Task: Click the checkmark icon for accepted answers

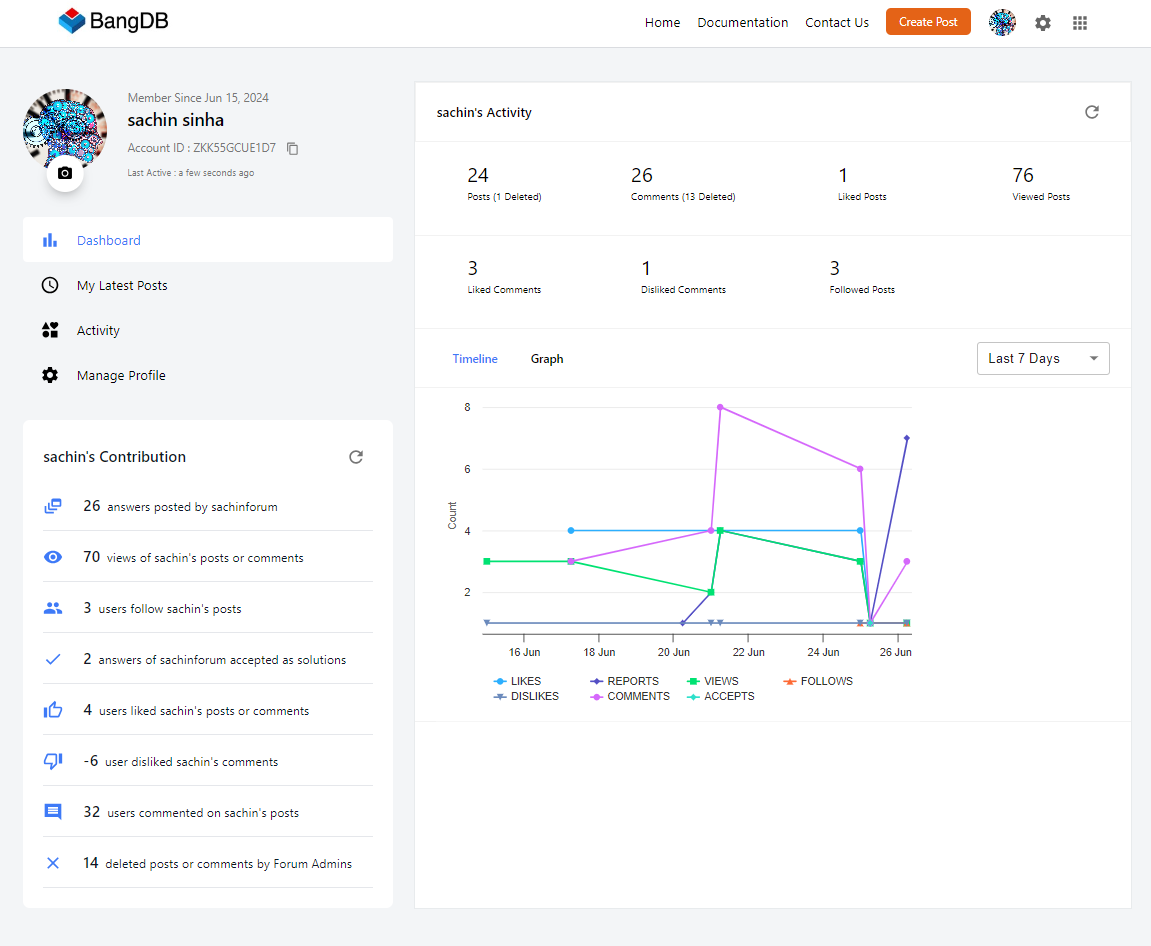Action: [x=53, y=659]
